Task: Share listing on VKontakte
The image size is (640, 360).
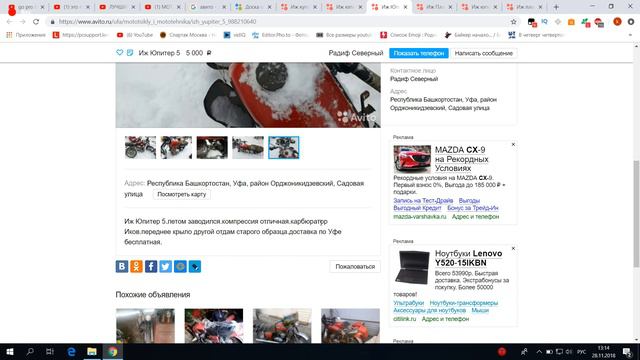Action: pyautogui.click(x=122, y=267)
